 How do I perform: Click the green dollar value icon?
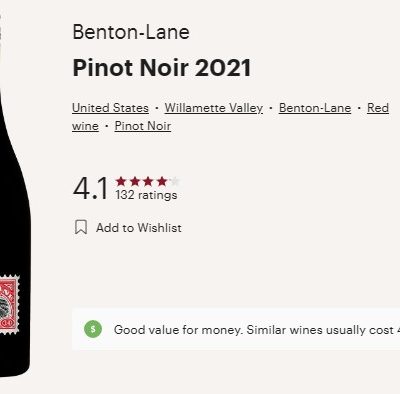93,329
